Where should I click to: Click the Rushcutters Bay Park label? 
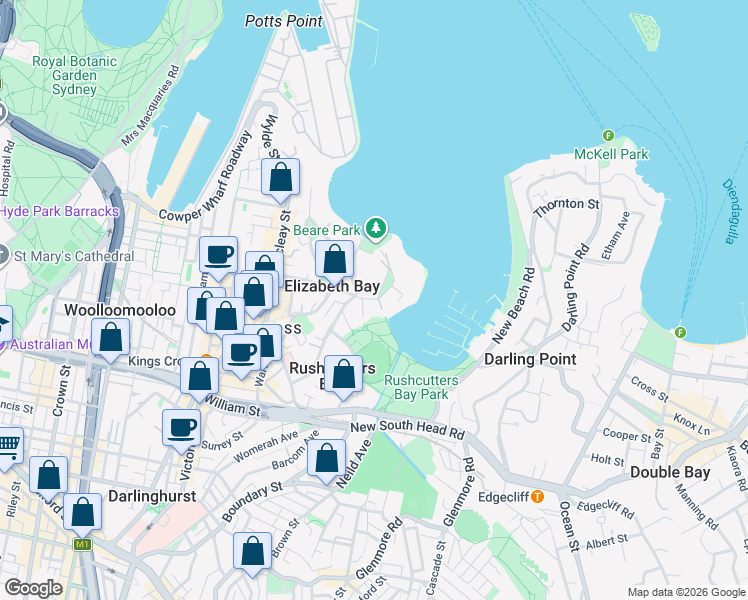(421, 387)
